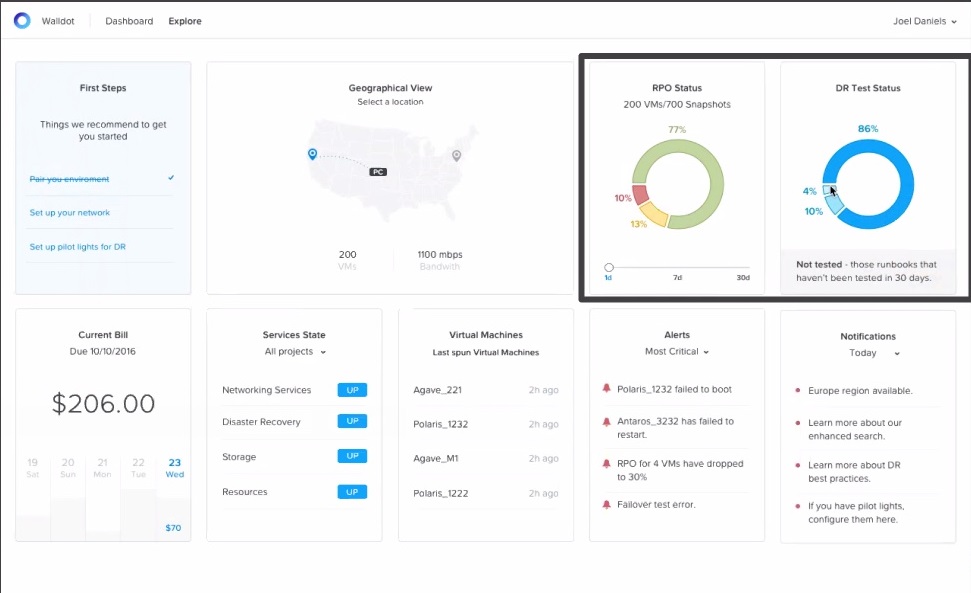Viewport: 971px width, 593px height.
Task: Click UP badge for Resources
Action: (352, 492)
